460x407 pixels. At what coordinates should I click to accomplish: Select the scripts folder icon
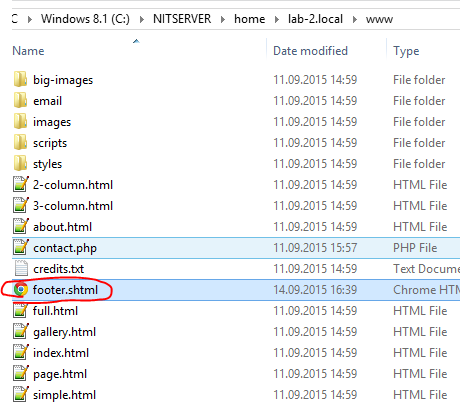(20, 143)
